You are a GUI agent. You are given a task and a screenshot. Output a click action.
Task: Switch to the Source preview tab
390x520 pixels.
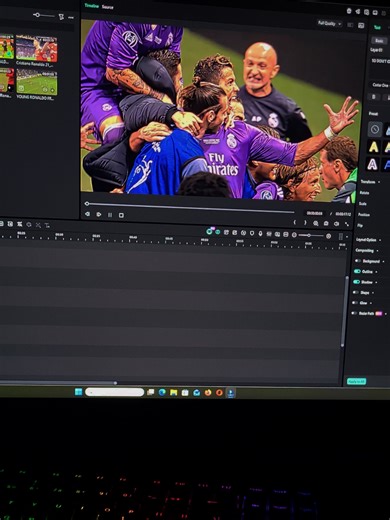click(x=107, y=7)
